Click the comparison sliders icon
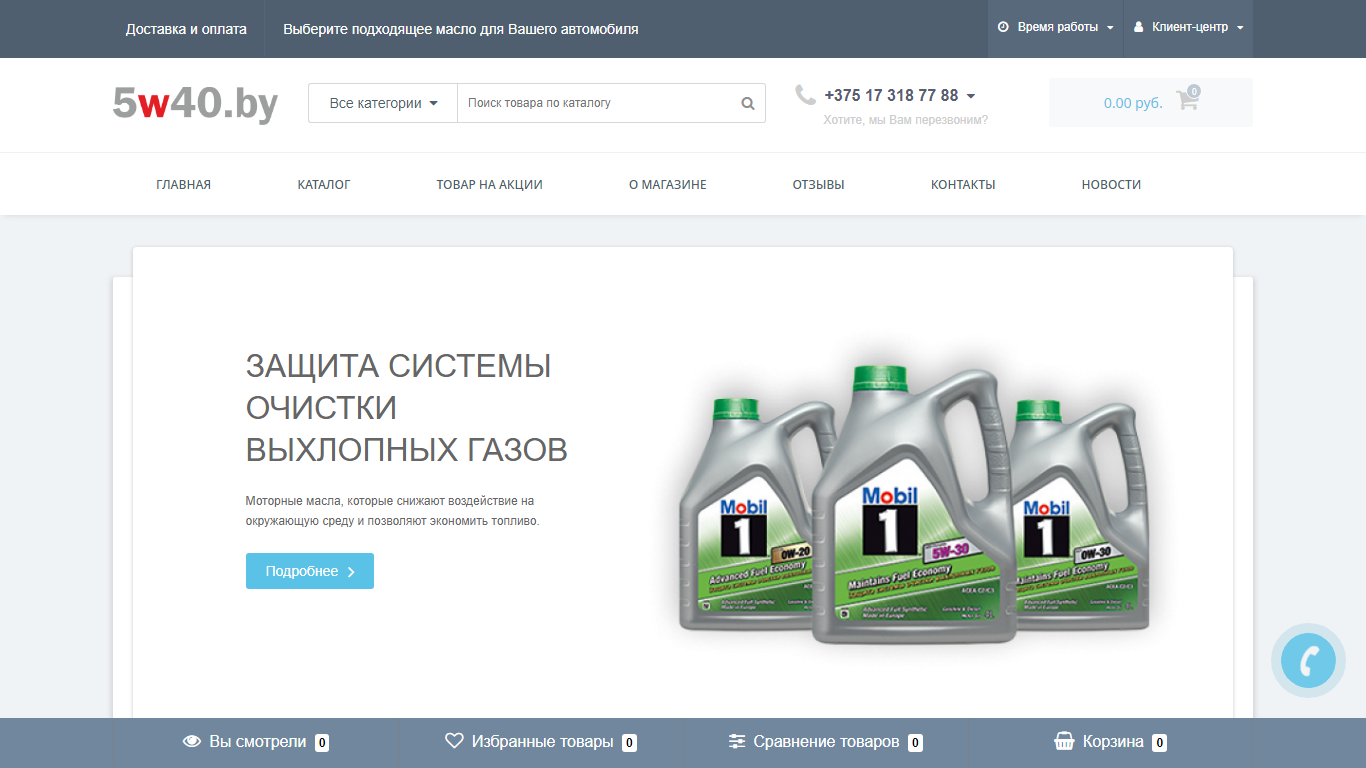 point(737,742)
